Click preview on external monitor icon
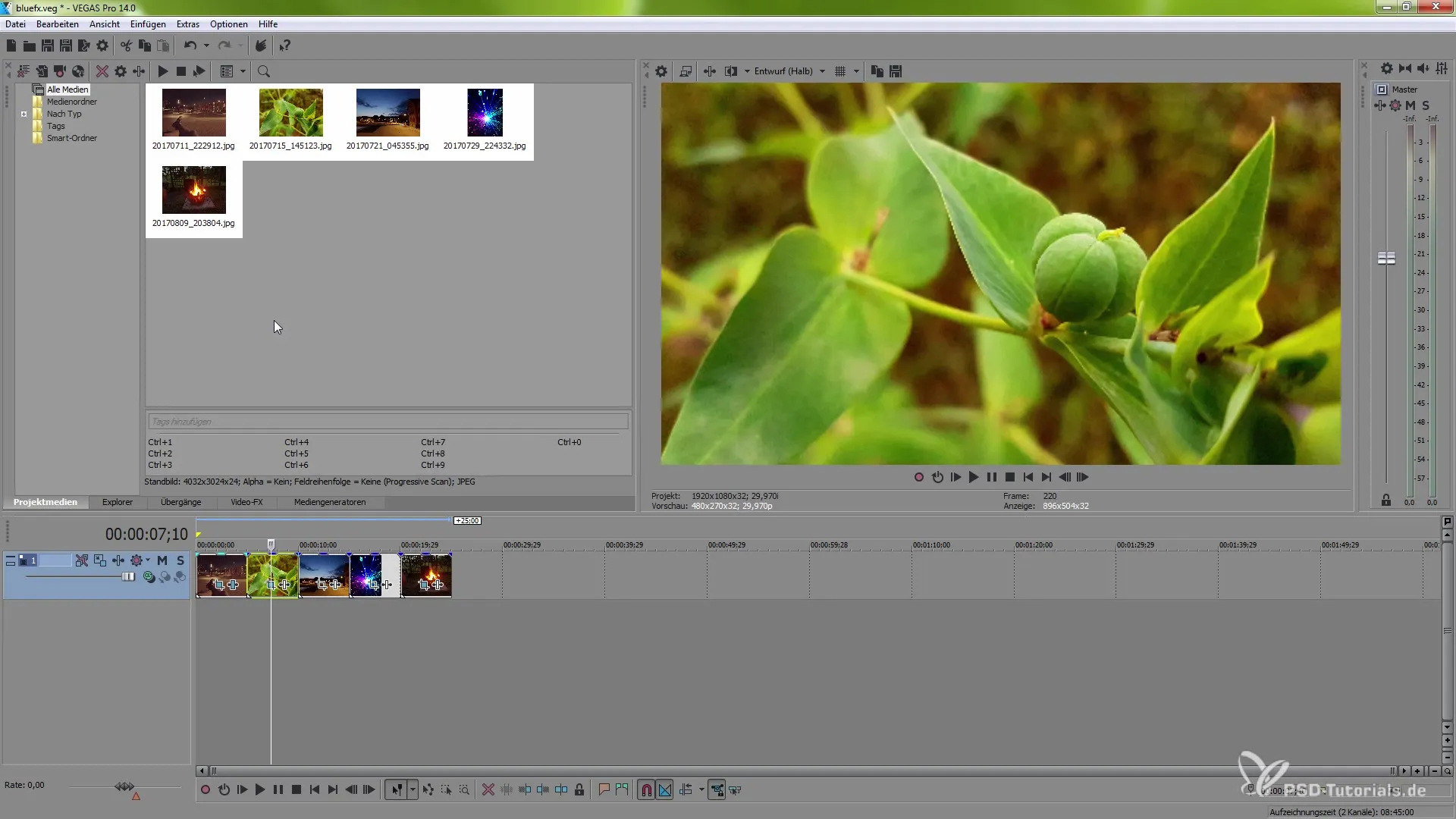Image resolution: width=1456 pixels, height=819 pixels. coord(686,71)
